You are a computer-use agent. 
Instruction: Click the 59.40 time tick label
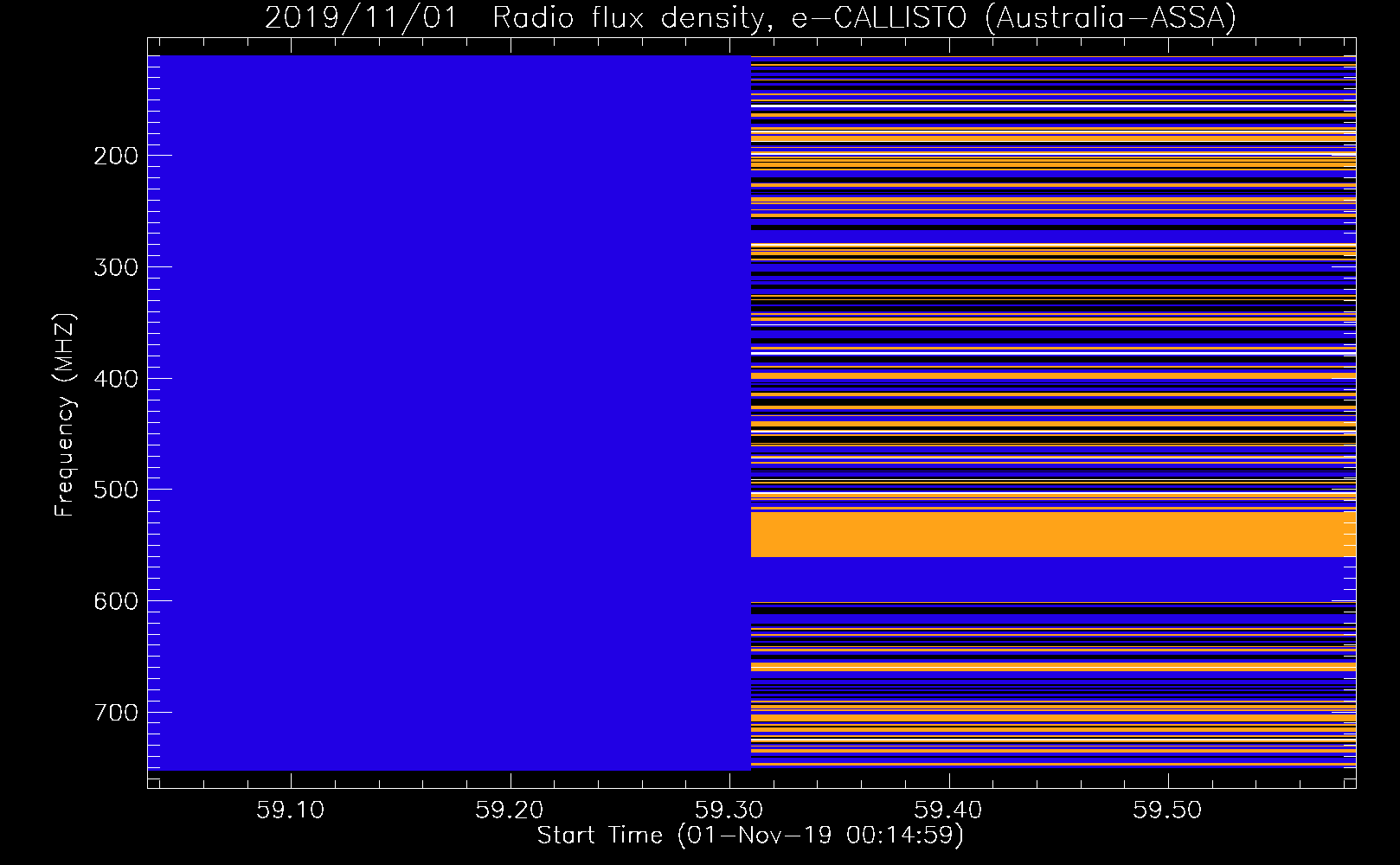pos(948,811)
